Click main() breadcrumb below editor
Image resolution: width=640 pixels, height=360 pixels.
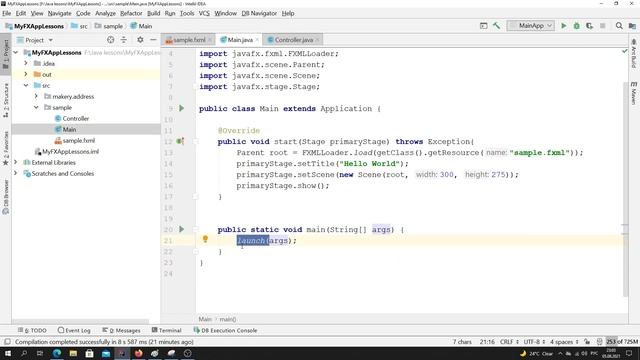(228, 319)
